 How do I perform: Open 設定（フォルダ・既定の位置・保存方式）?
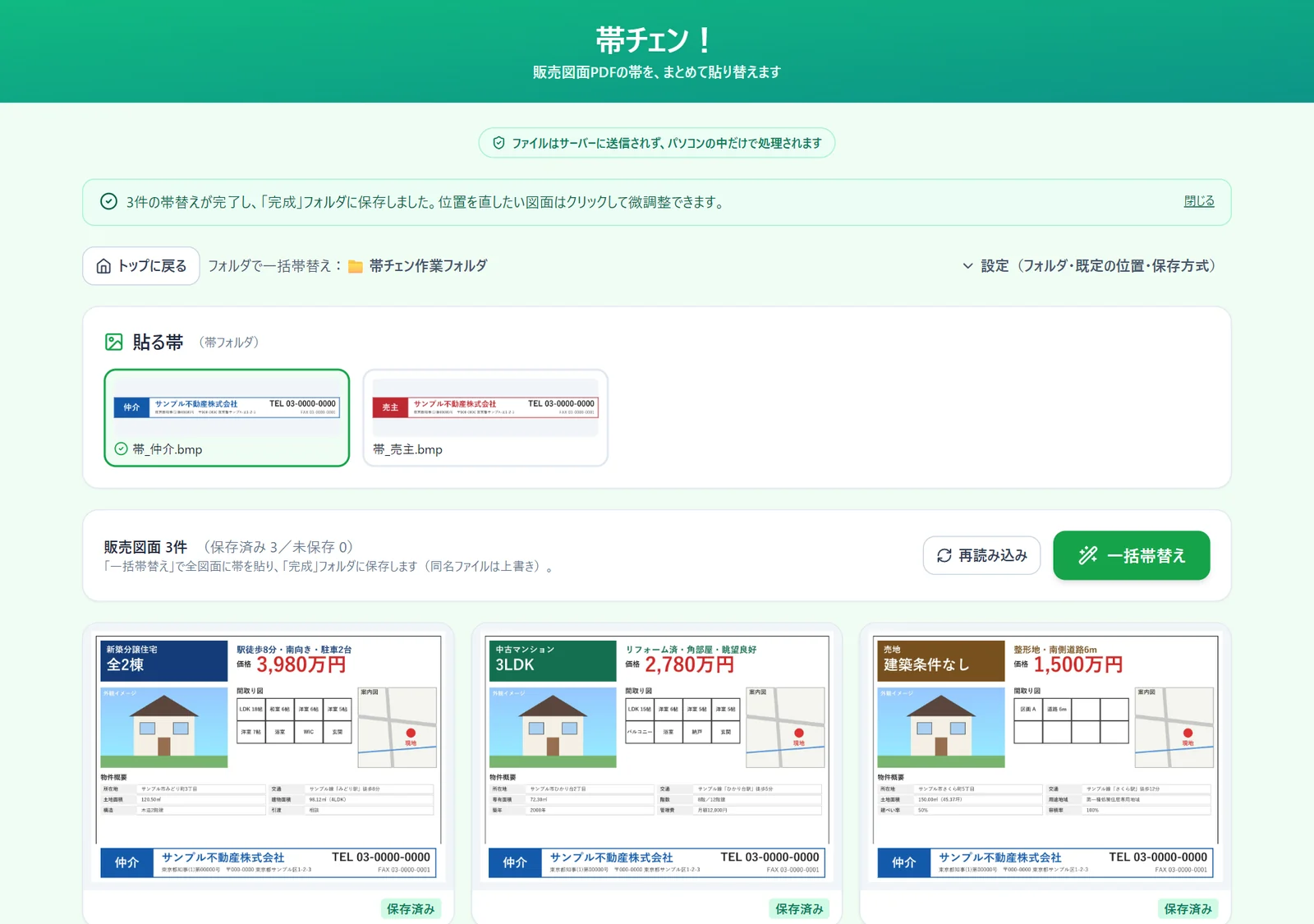1090,266
